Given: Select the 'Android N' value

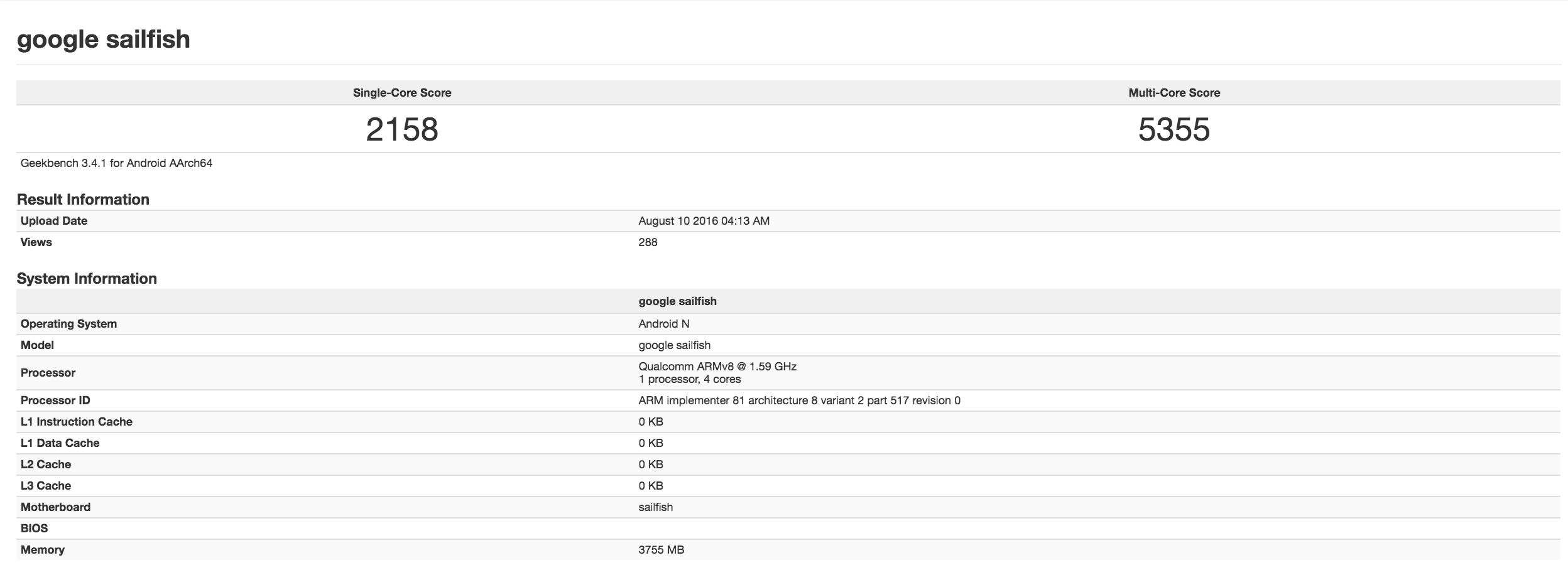Looking at the screenshot, I should 664,324.
